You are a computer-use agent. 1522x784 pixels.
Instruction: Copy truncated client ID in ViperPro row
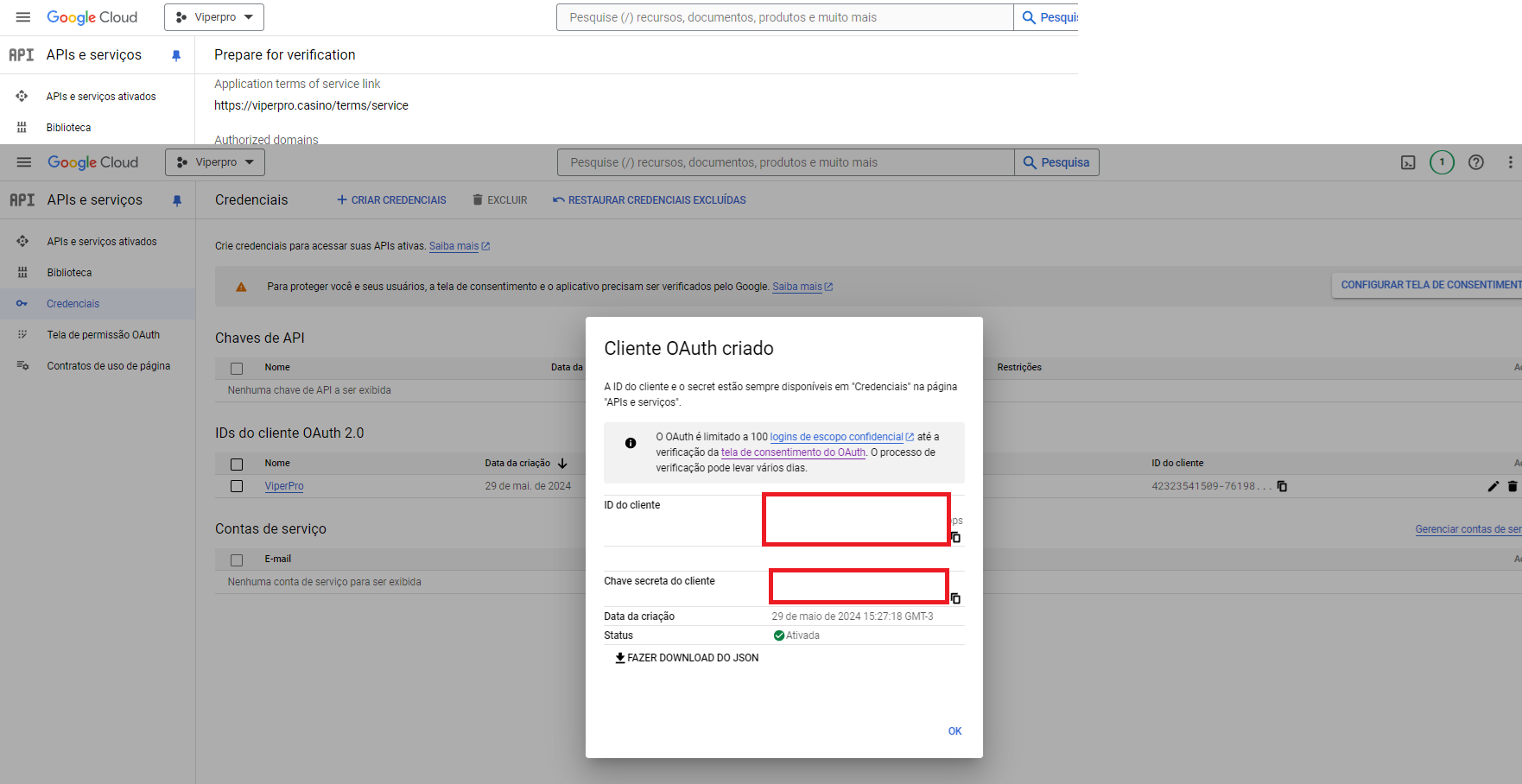click(1282, 486)
